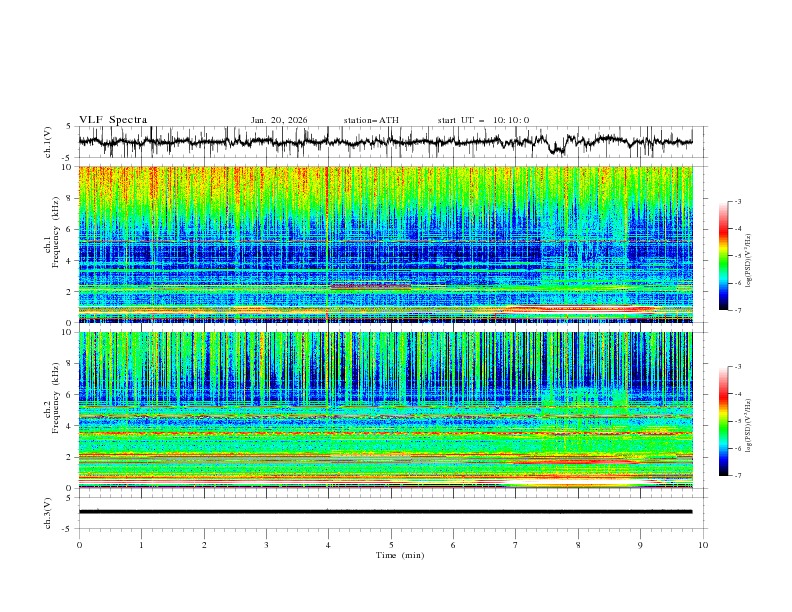792x612 pixels.
Task: Click the 'VLF Spectra' plot title
Action: (113, 120)
